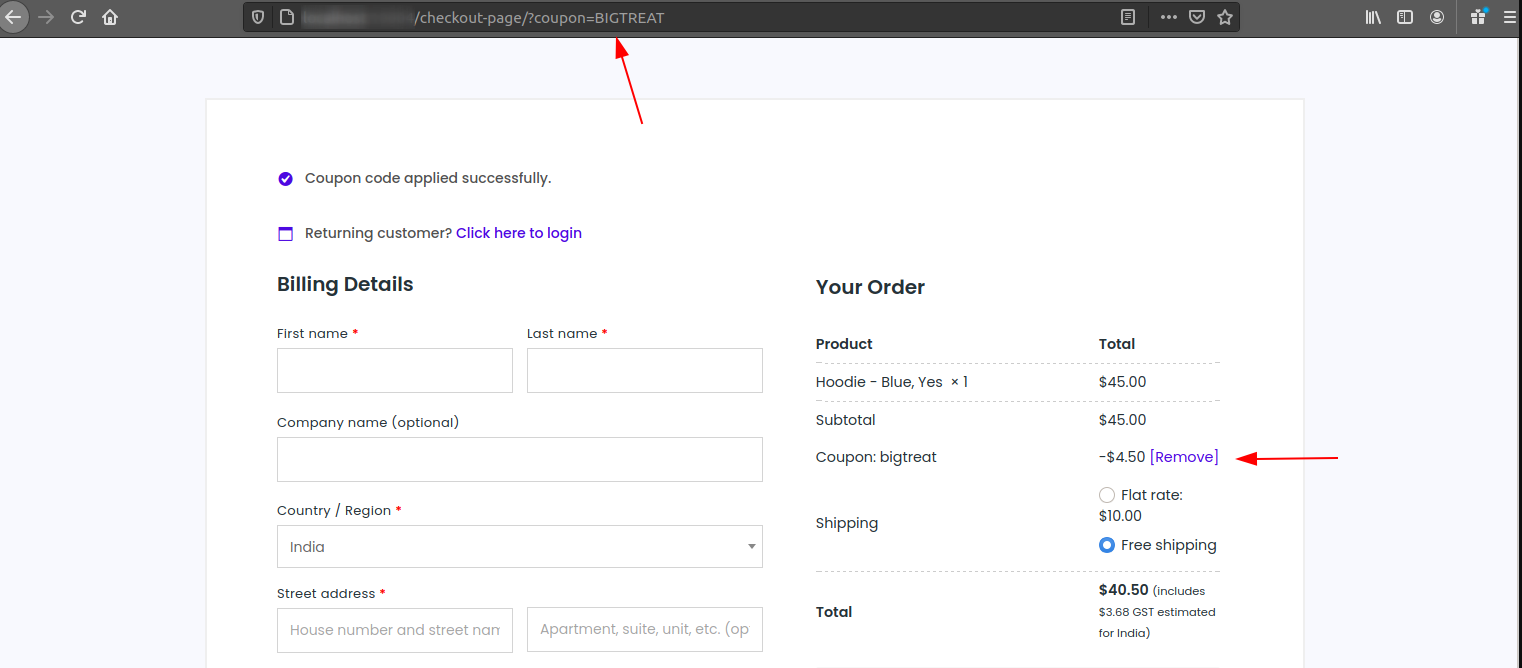
Task: Click the 'Click here to login' link
Action: coord(518,233)
